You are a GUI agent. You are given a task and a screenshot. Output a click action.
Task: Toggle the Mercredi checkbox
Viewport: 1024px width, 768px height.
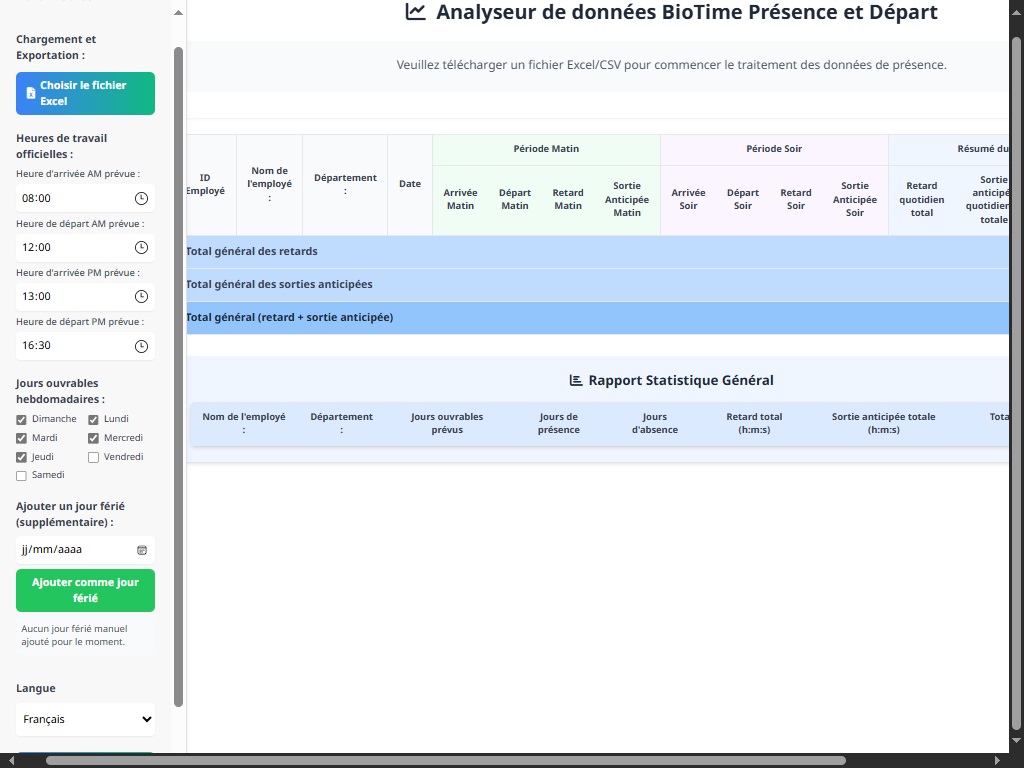click(93, 438)
